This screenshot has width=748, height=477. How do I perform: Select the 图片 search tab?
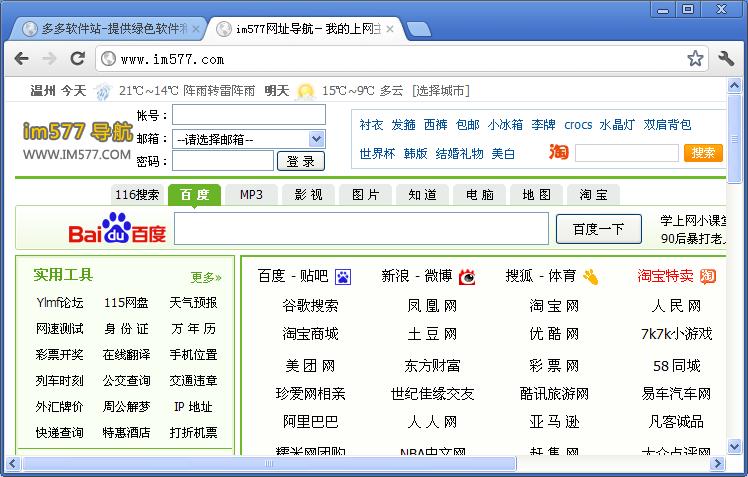(x=365, y=195)
